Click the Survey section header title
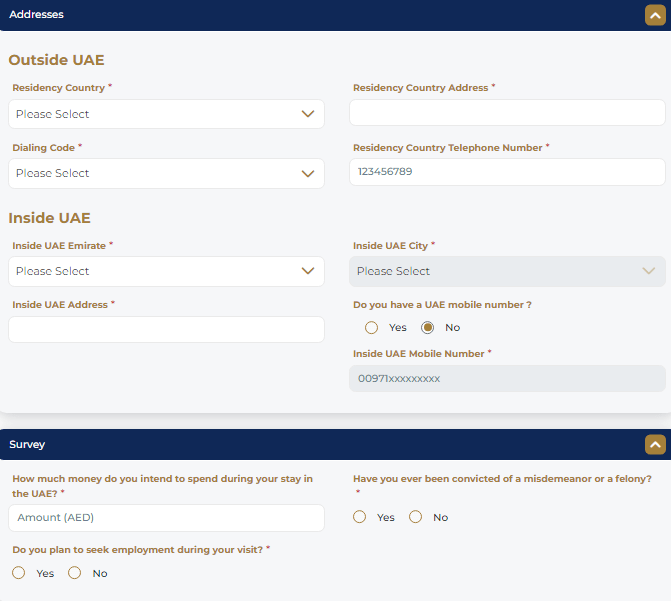This screenshot has height=601, width=671. 27,444
